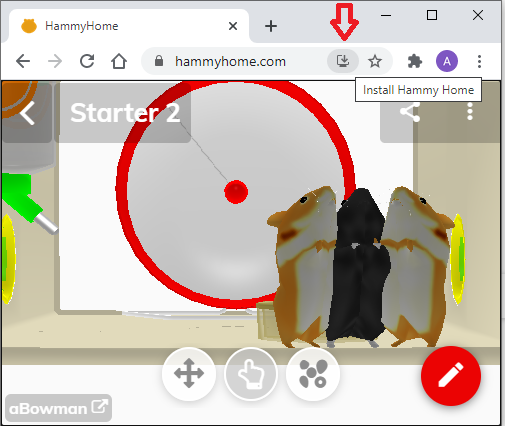Viewport: 505px width, 426px height.
Task: Open the purple profile avatar 'A'
Action: pyautogui.click(x=447, y=61)
